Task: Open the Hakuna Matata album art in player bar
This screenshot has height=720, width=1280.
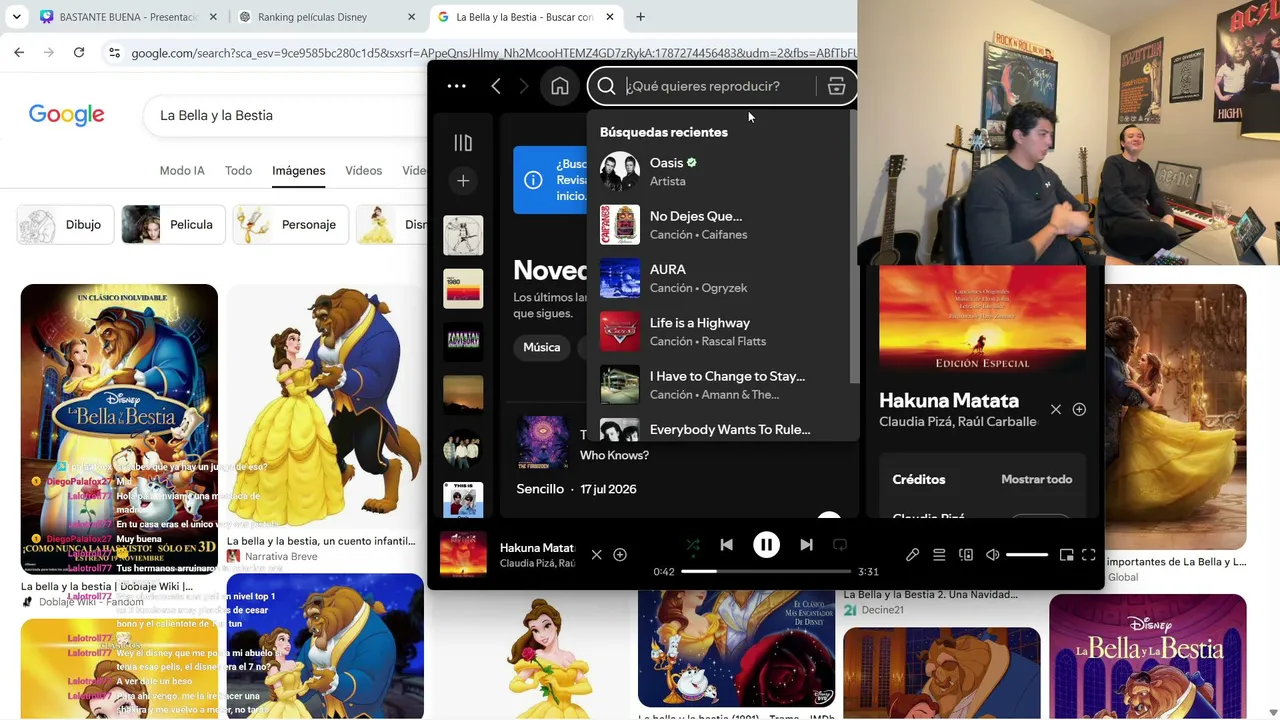Action: click(463, 554)
